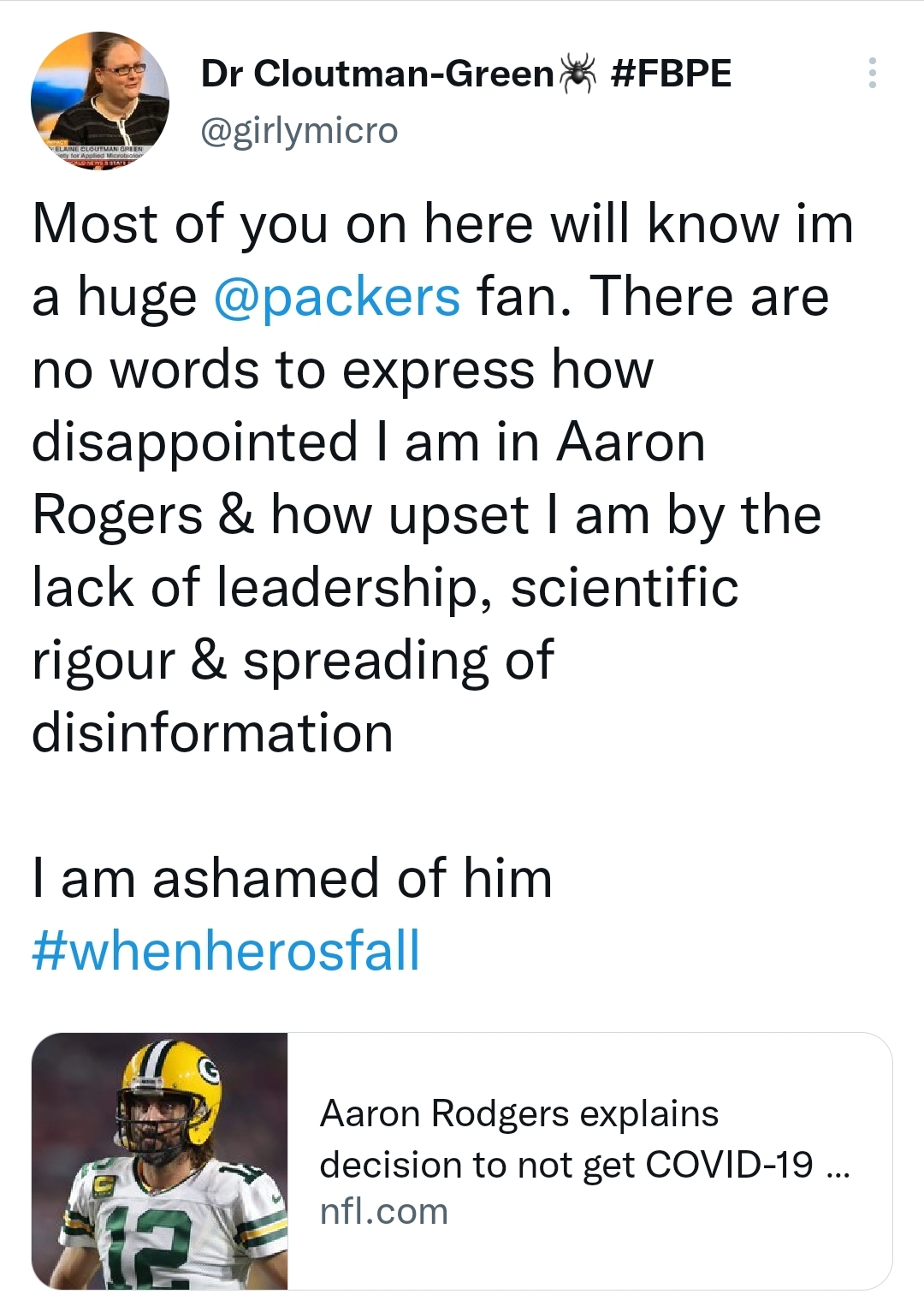The image size is (924, 1300).
Task: Open the #whenherosfall hashtag
Action: 226,951
